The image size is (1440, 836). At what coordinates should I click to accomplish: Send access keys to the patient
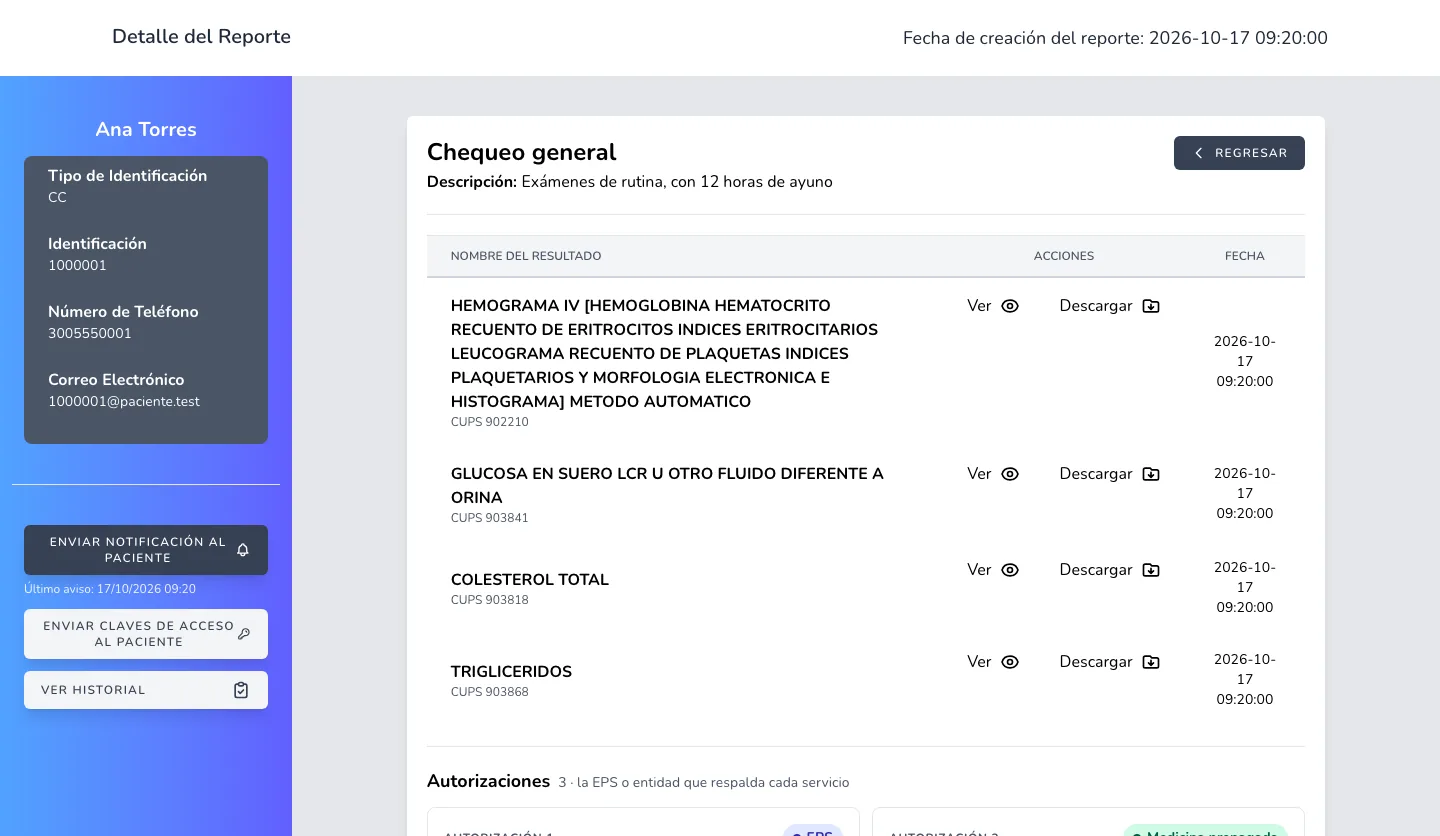[x=146, y=634]
